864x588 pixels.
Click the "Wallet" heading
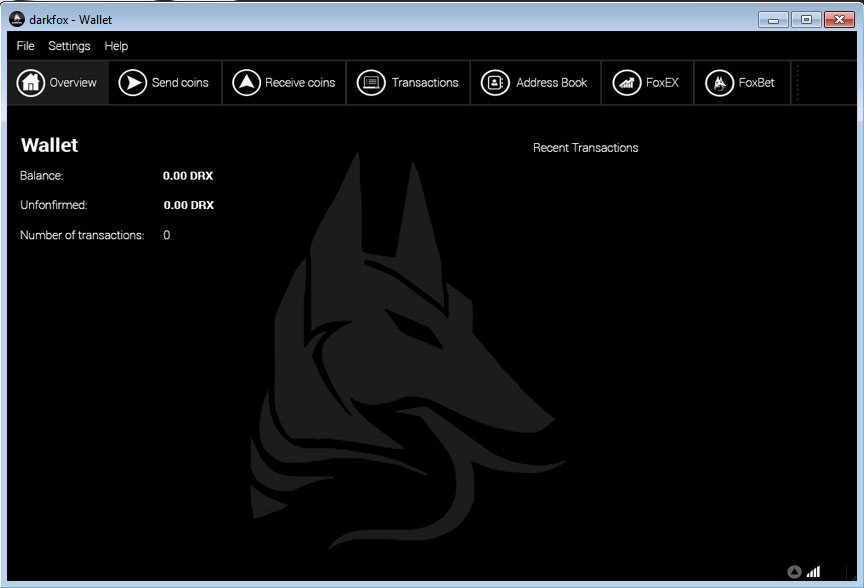(x=50, y=145)
